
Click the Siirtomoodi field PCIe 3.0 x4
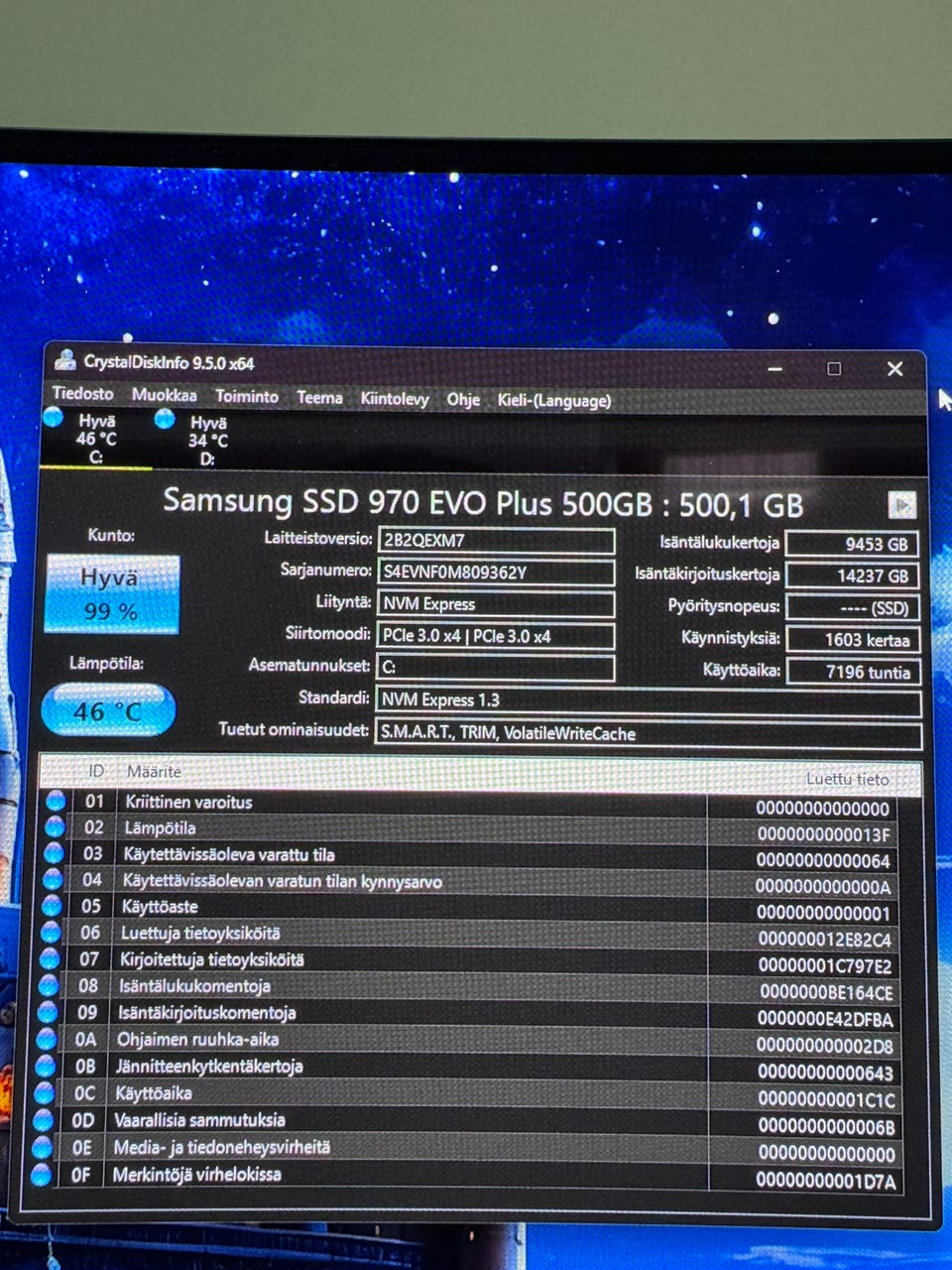pyautogui.click(x=496, y=636)
